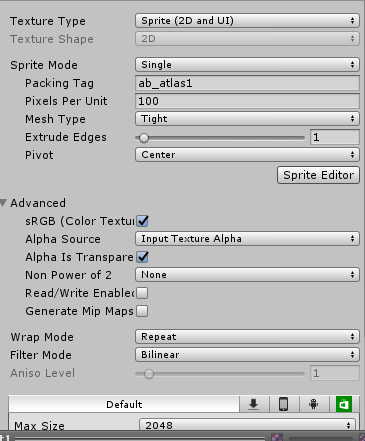The image size is (365, 441).
Task: Open the Alpha Source dropdown
Action: 247,239
